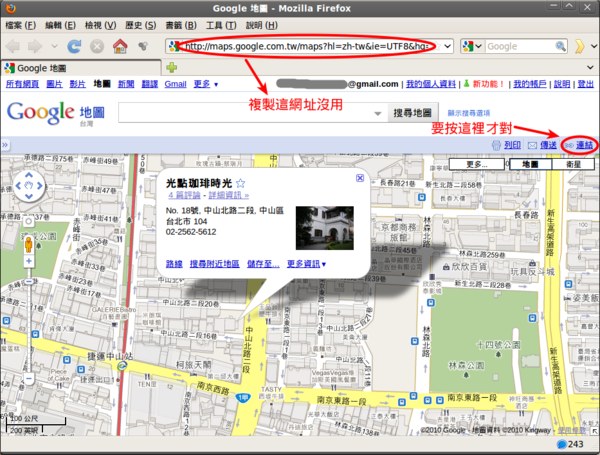
Task: Click the 圖片 link
Action: pyautogui.click(x=54, y=84)
